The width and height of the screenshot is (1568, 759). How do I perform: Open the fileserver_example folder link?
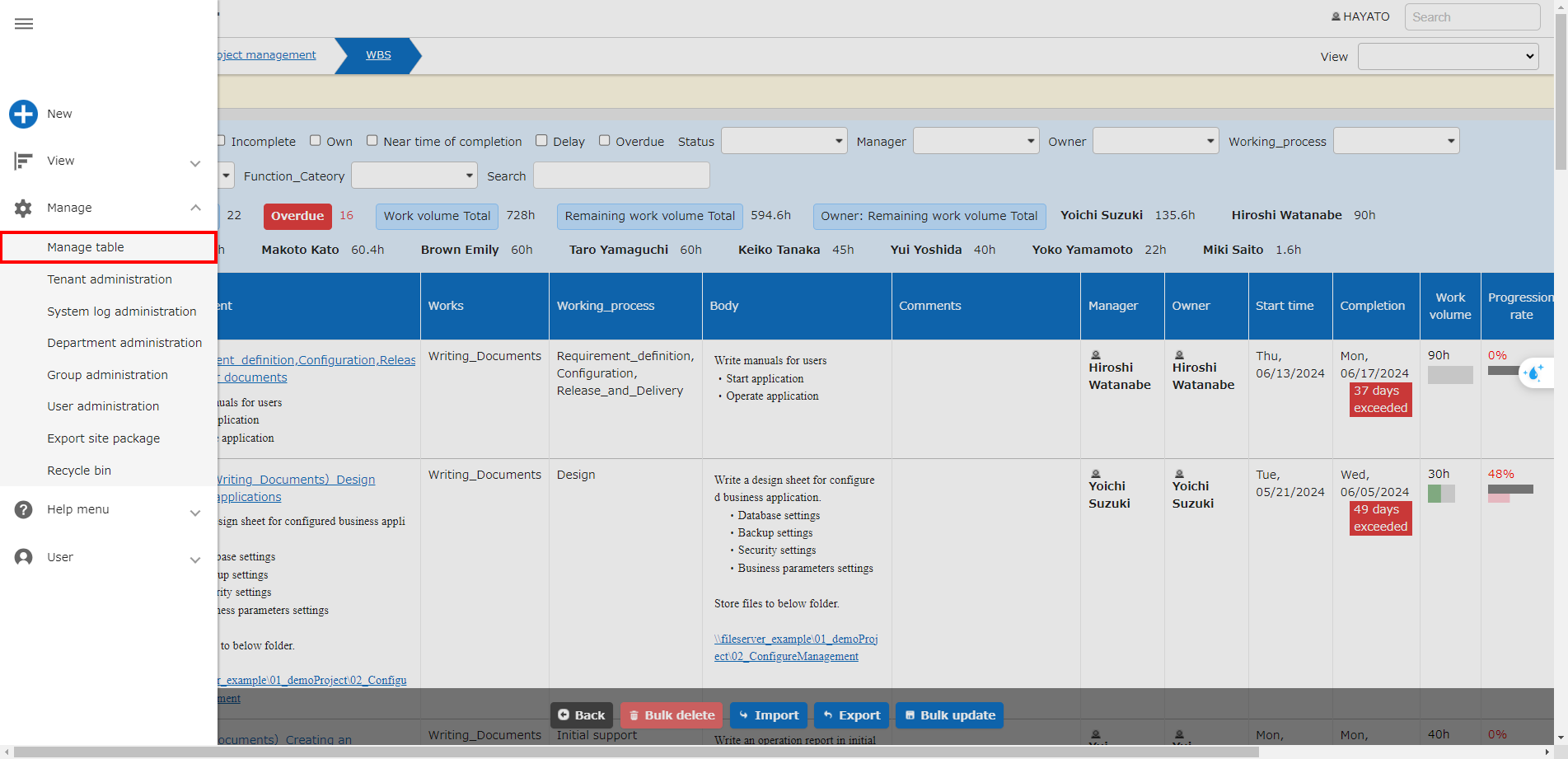[796, 648]
